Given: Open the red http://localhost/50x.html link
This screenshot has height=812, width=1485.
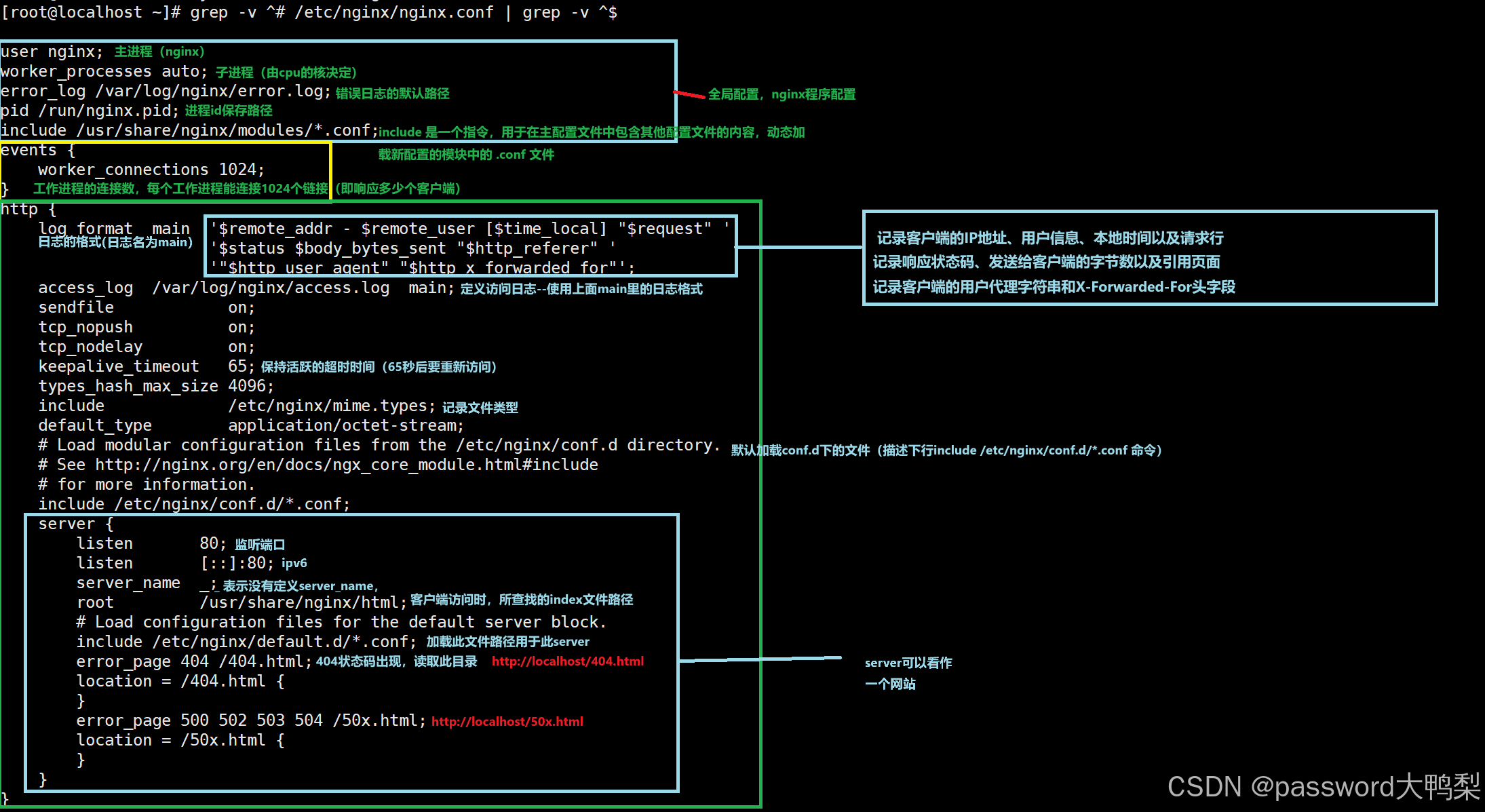Looking at the screenshot, I should (507, 722).
